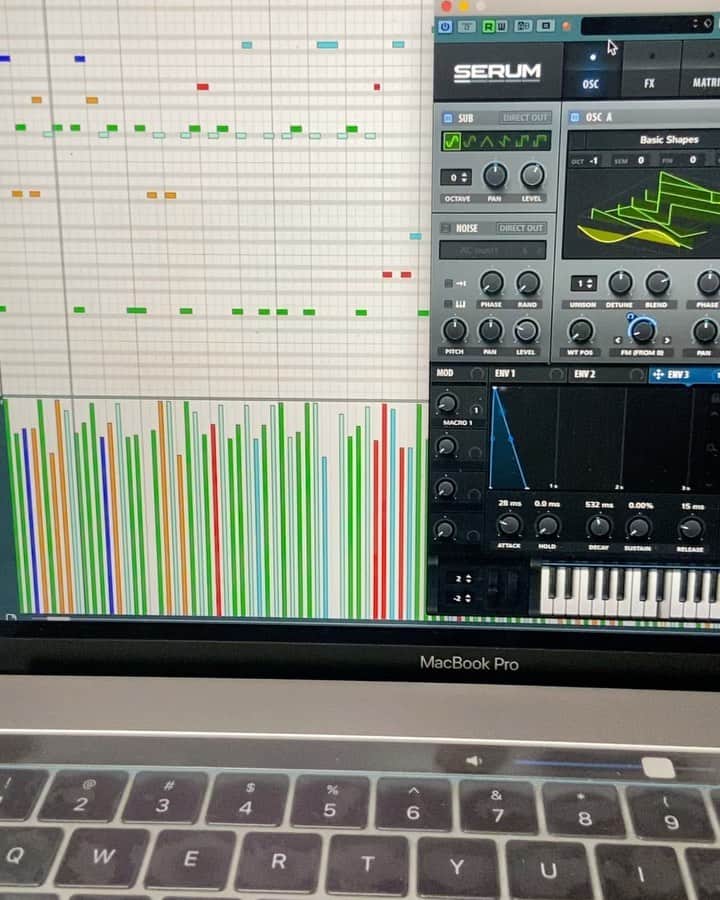Toggle the noise keytrack checkbox
720x900 pixels.
448,303
